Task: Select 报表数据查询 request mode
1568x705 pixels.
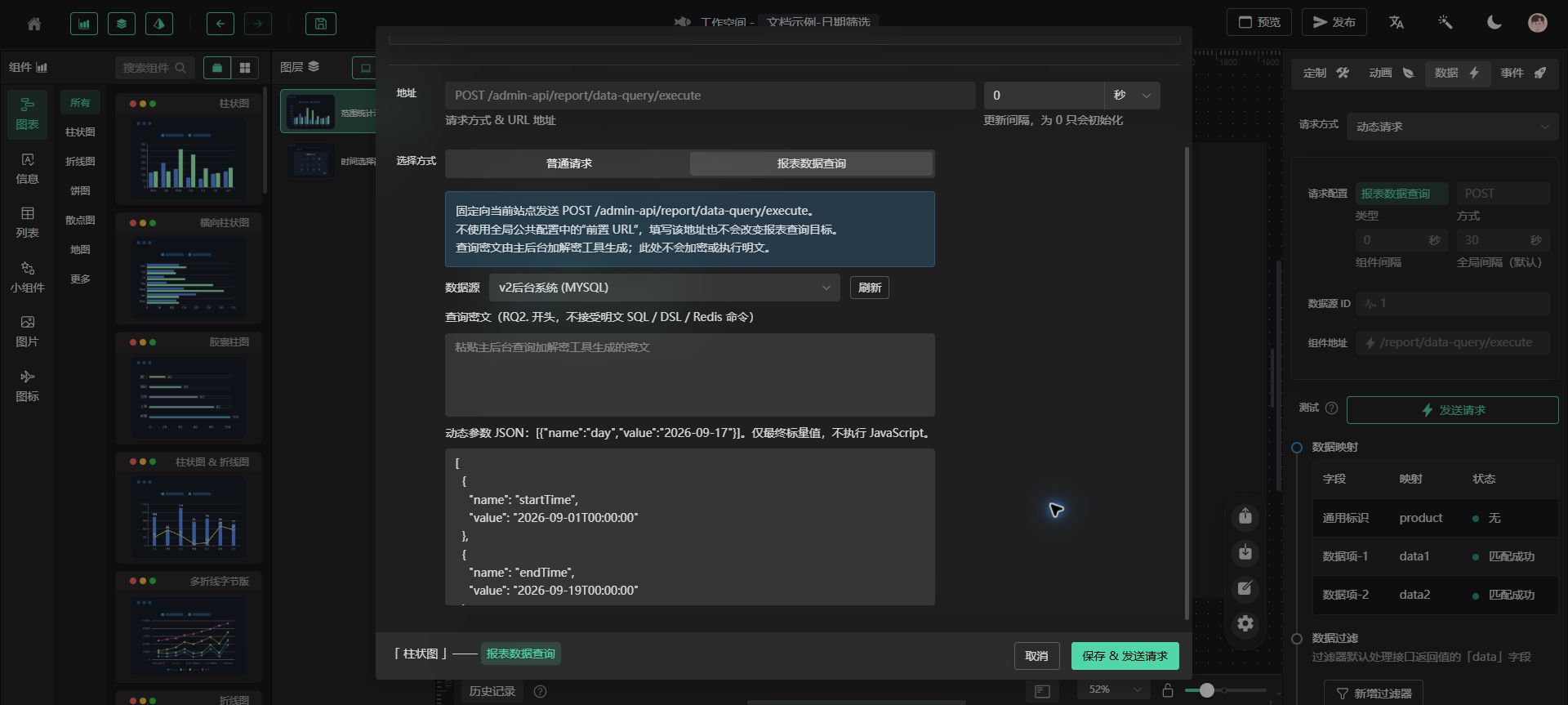Action: point(811,163)
